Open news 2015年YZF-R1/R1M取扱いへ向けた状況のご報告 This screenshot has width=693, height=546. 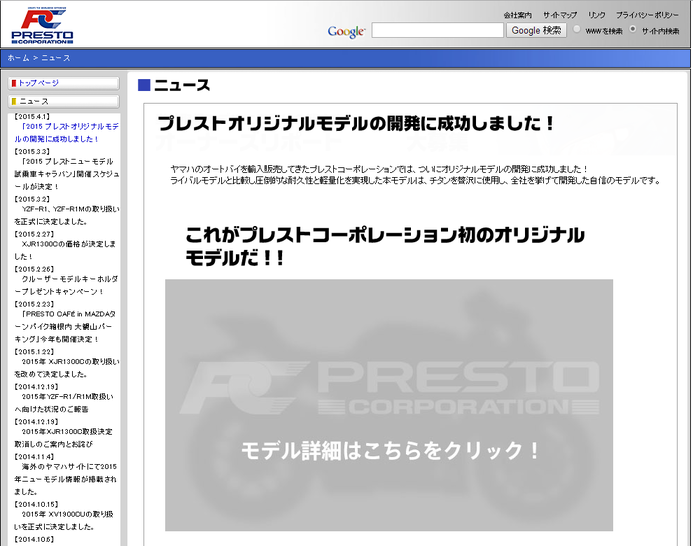coord(64,403)
